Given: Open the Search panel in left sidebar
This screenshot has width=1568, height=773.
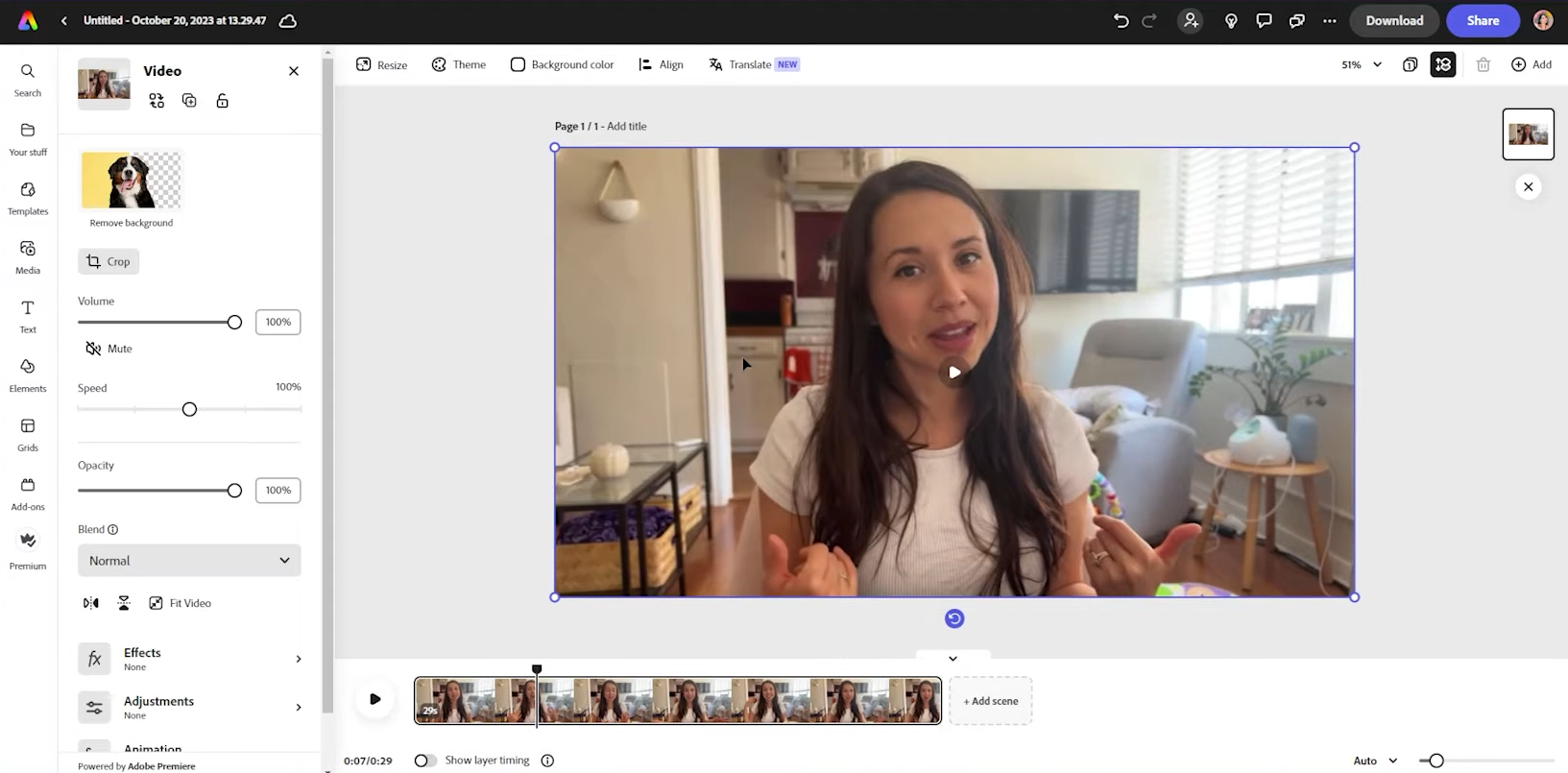Looking at the screenshot, I should [x=27, y=80].
